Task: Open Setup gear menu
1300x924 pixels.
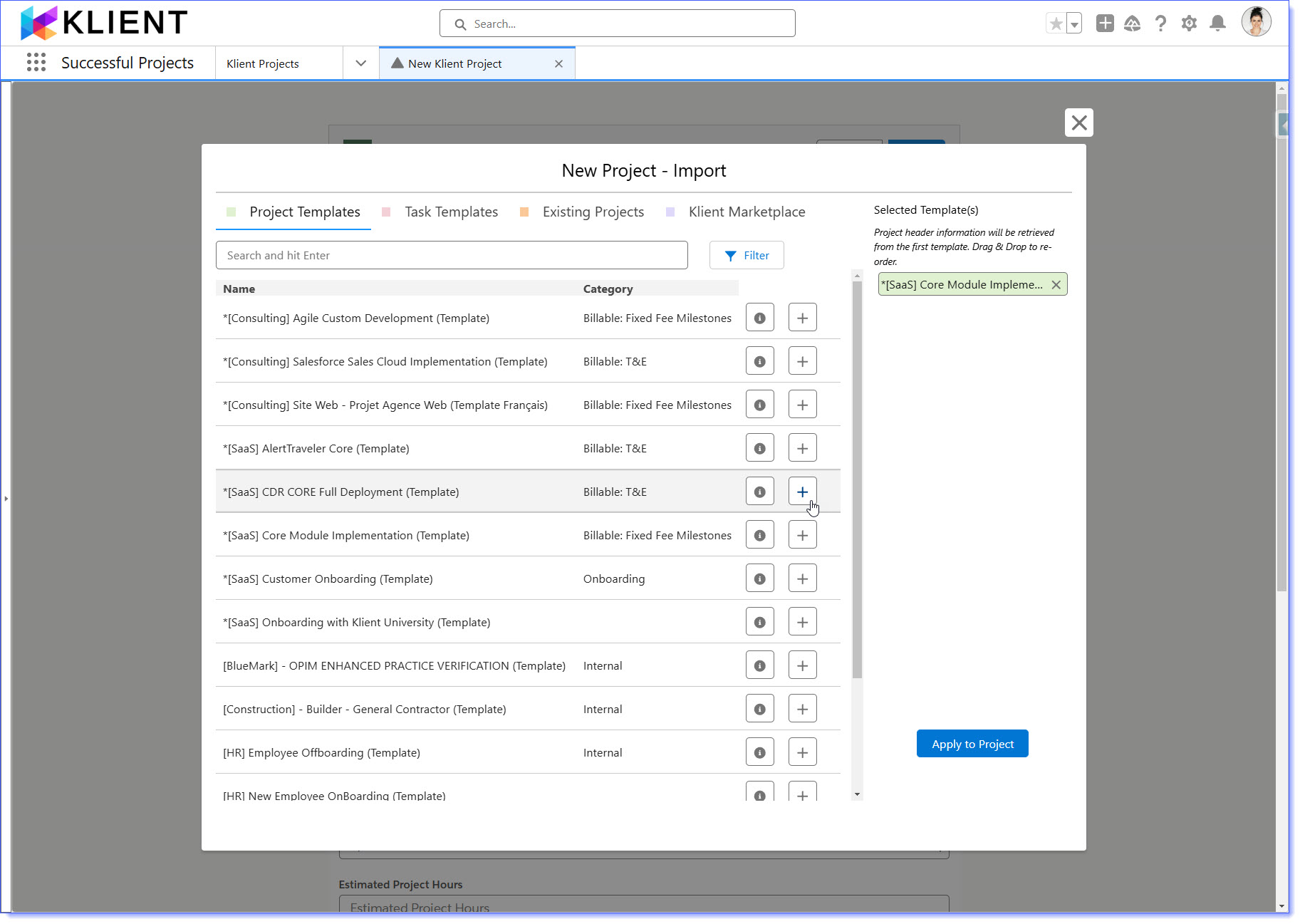Action: click(x=1189, y=24)
